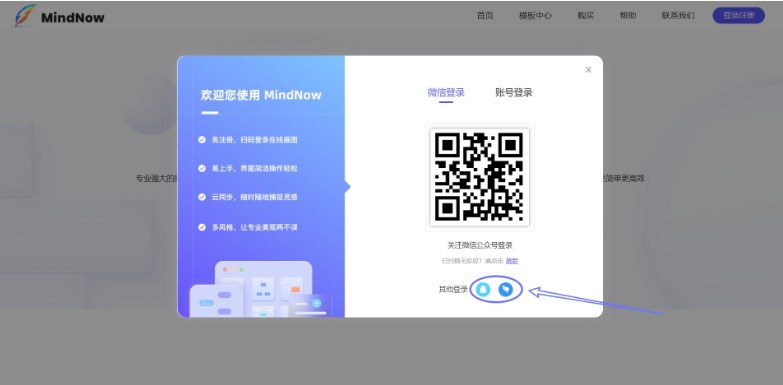Screen dimensions: 783x385
Task: Click the 关注微信公众号登录 text
Action: click(x=479, y=245)
